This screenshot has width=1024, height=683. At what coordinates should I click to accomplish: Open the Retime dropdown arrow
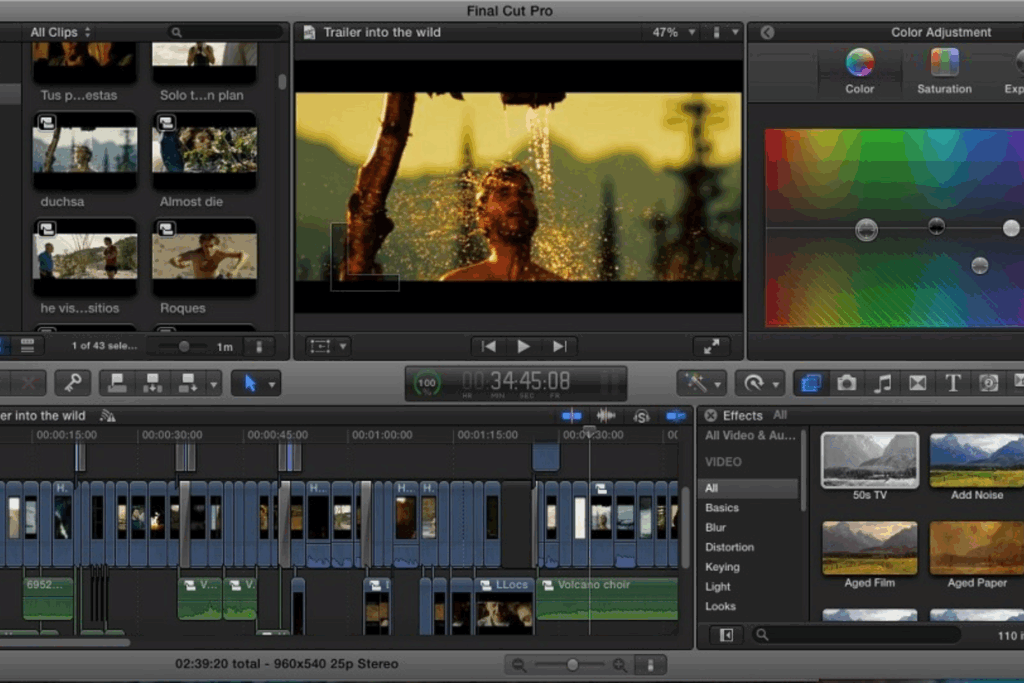pyautogui.click(x=776, y=385)
